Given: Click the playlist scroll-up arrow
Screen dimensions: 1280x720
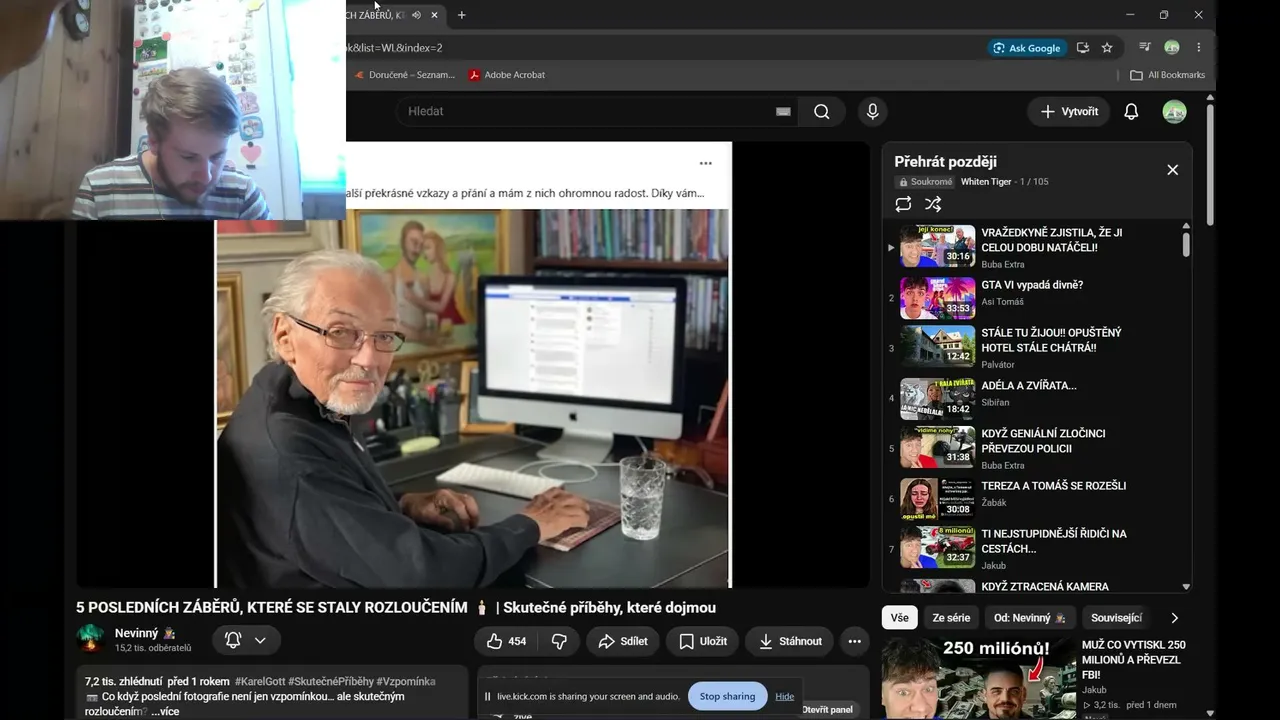Looking at the screenshot, I should tap(1187, 227).
